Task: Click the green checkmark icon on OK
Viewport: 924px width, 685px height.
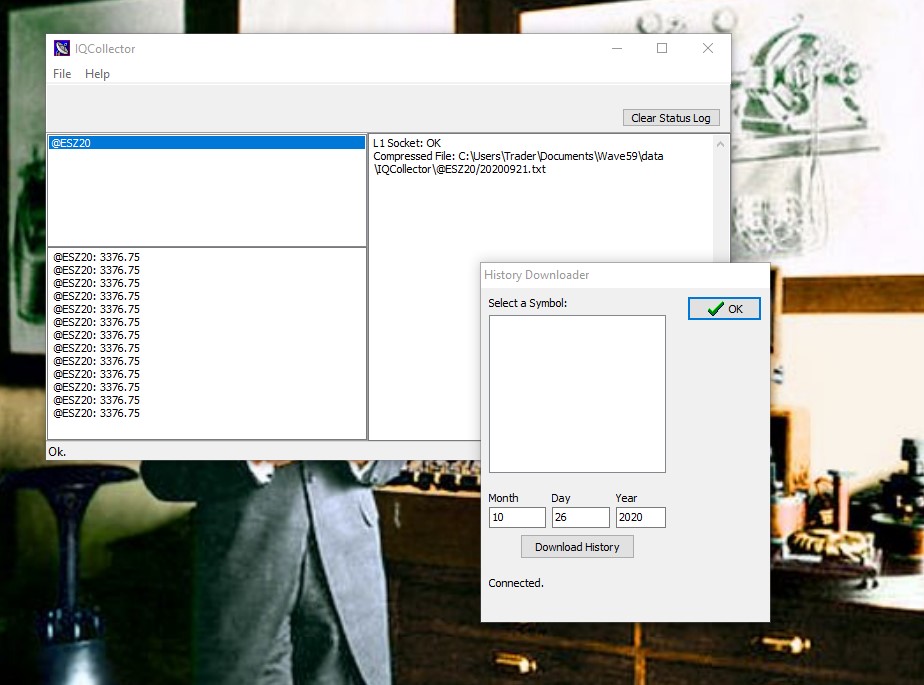Action: coord(715,309)
